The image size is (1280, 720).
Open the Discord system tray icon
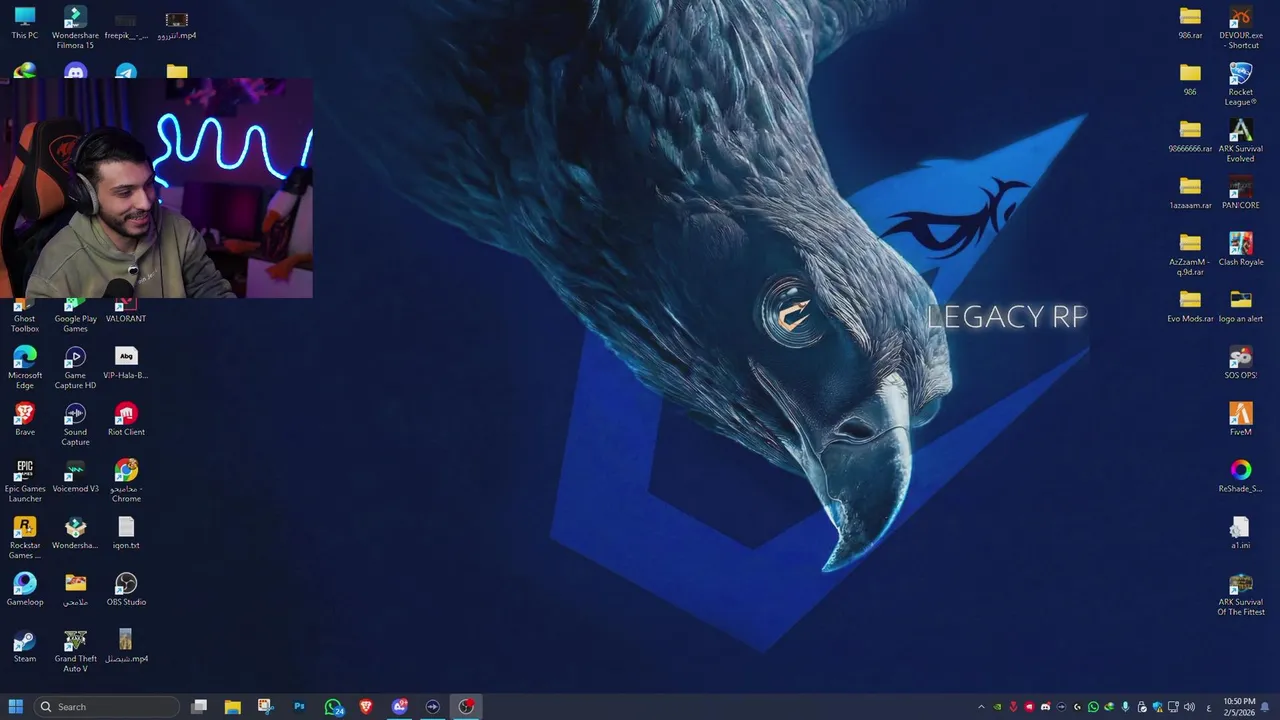(1045, 707)
